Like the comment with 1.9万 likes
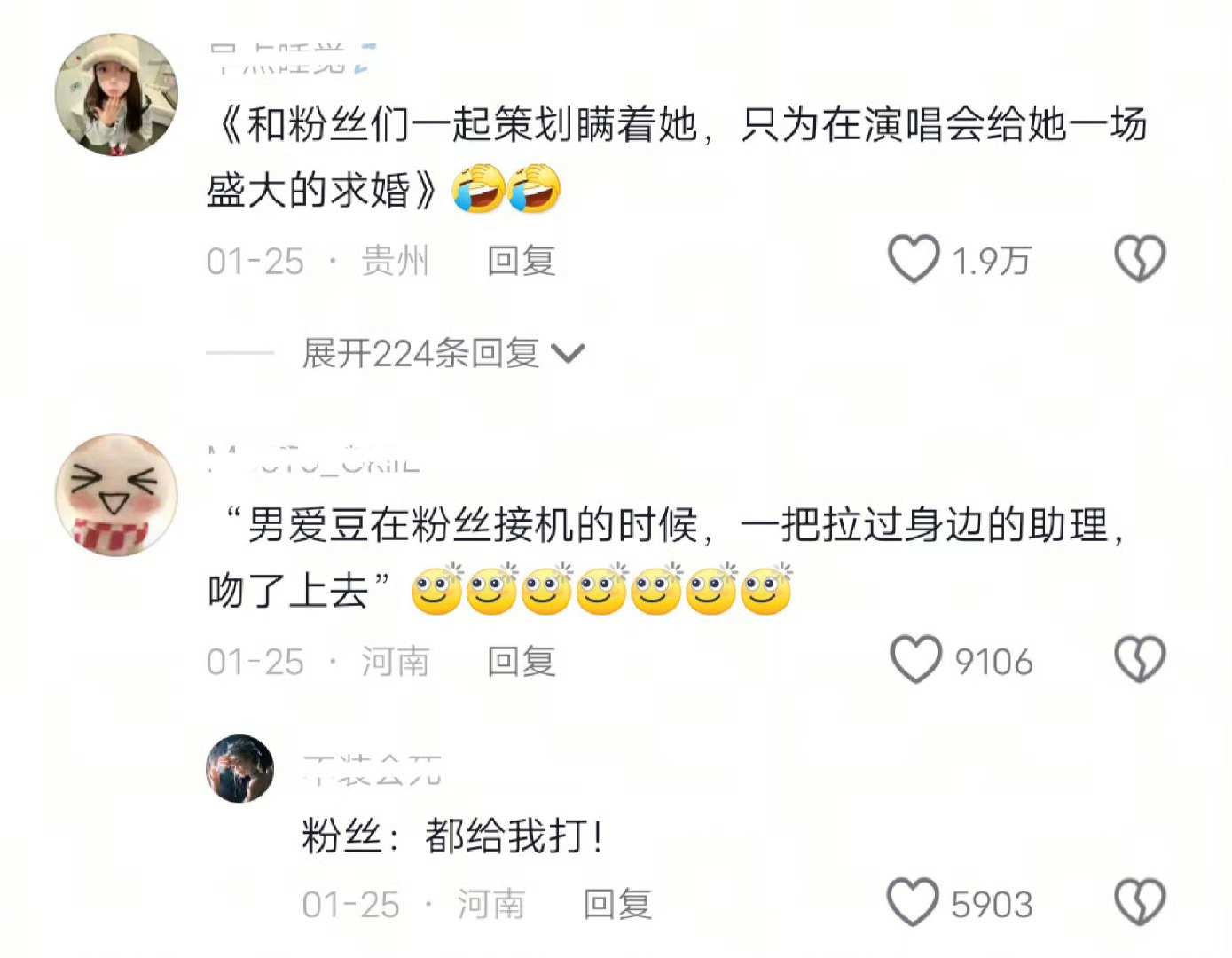Image resolution: width=1232 pixels, height=958 pixels. [913, 259]
